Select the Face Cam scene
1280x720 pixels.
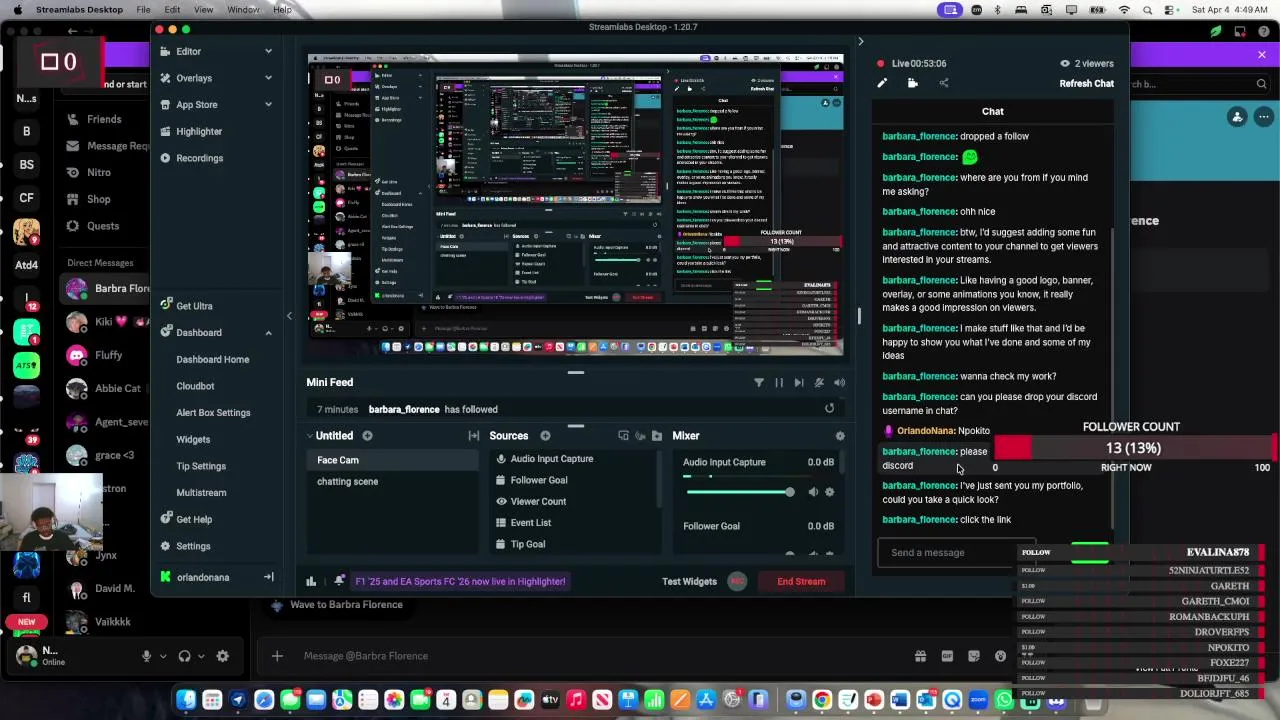tap(394, 460)
